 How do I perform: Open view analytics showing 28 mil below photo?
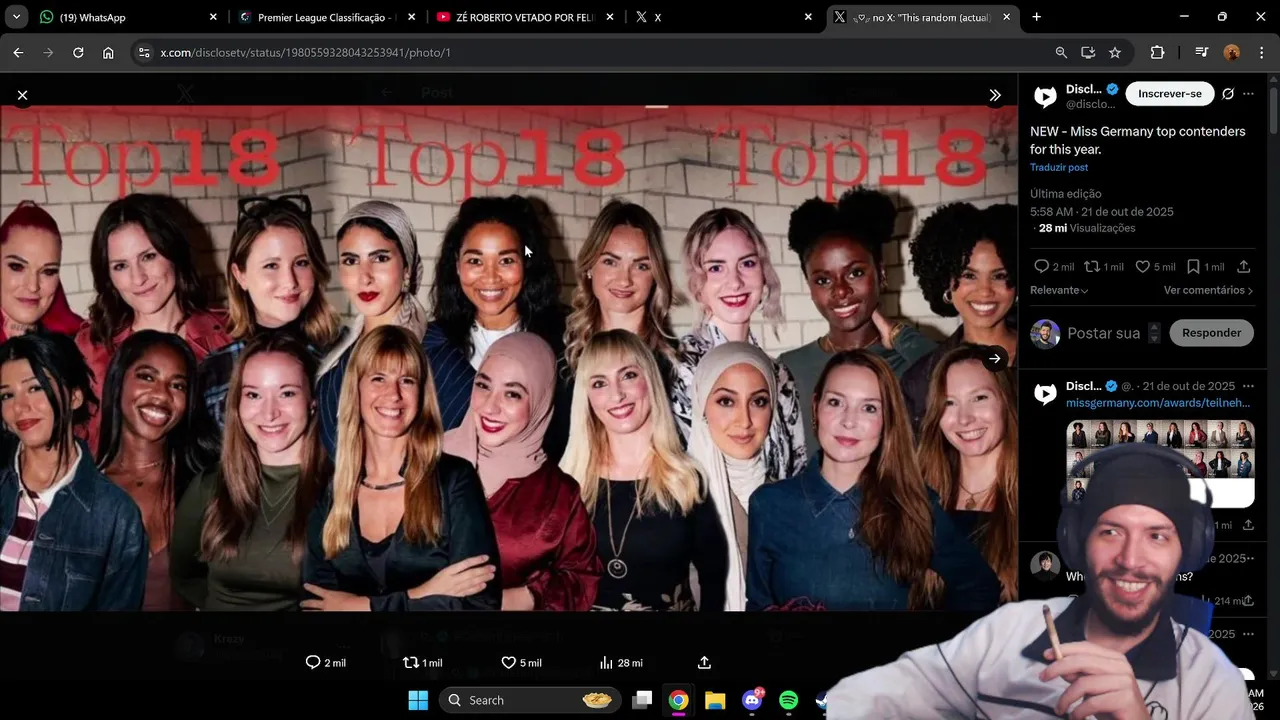[621, 662]
